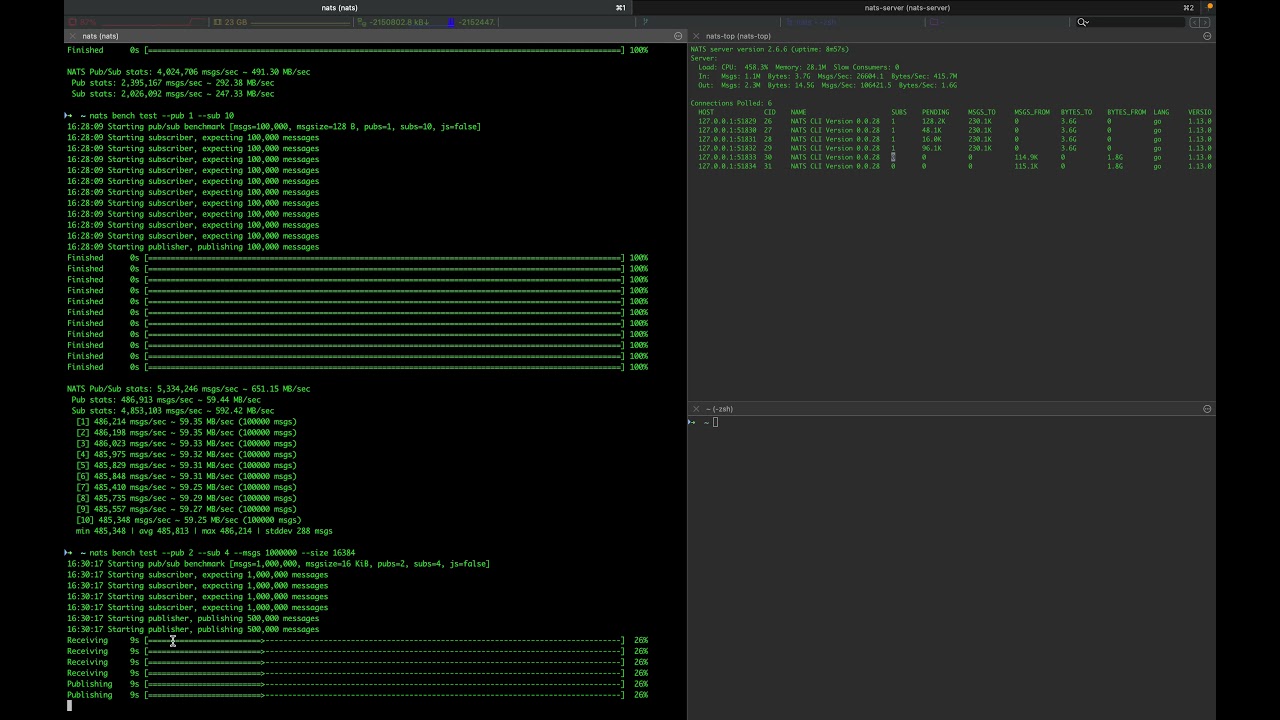Click the BYTES_FROM column header in nats-top
Viewport: 1280px width, 720px height.
click(1126, 112)
